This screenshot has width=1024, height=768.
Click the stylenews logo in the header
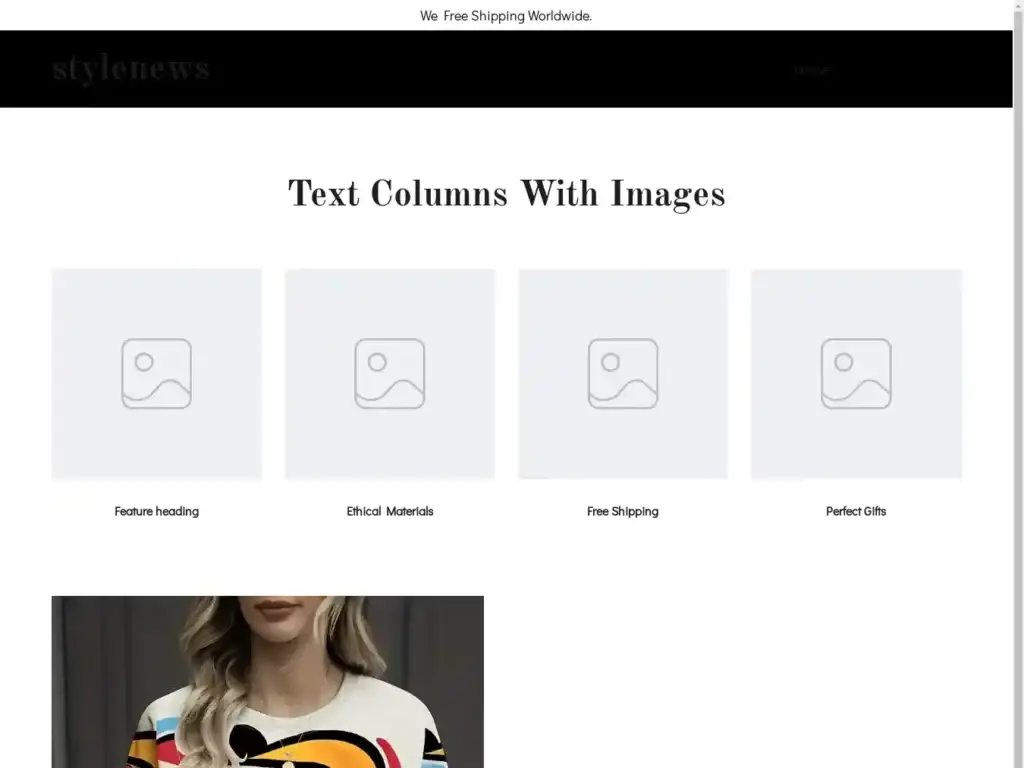point(131,68)
